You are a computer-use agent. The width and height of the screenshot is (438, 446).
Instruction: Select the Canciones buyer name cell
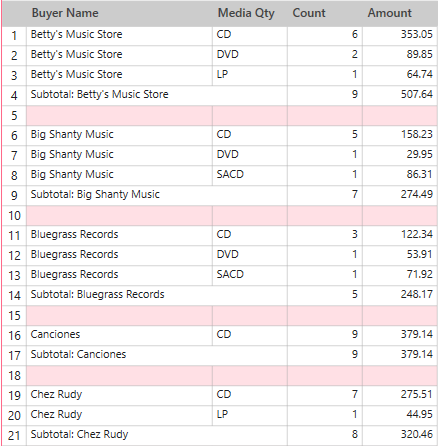point(119,336)
